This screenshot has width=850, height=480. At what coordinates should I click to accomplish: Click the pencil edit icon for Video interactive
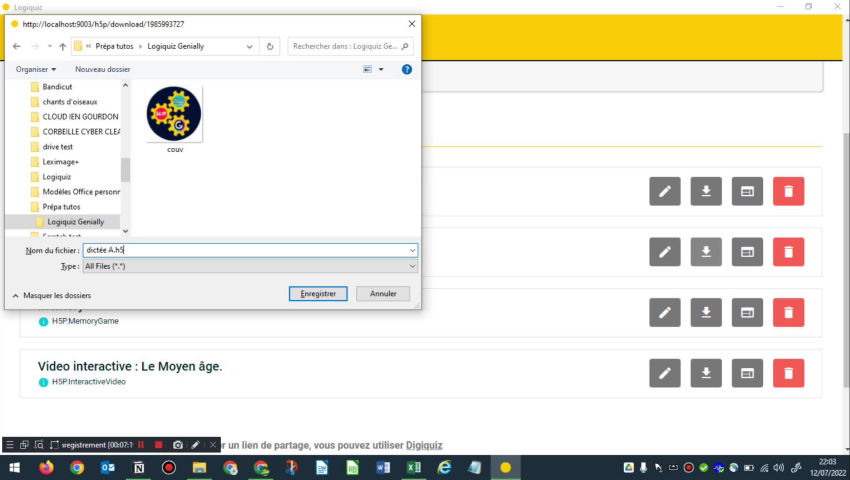[664, 374]
